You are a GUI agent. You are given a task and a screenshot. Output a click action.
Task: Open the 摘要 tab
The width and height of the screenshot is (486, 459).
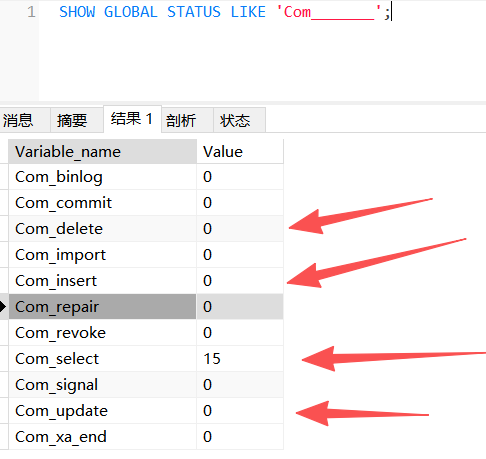click(x=77, y=120)
